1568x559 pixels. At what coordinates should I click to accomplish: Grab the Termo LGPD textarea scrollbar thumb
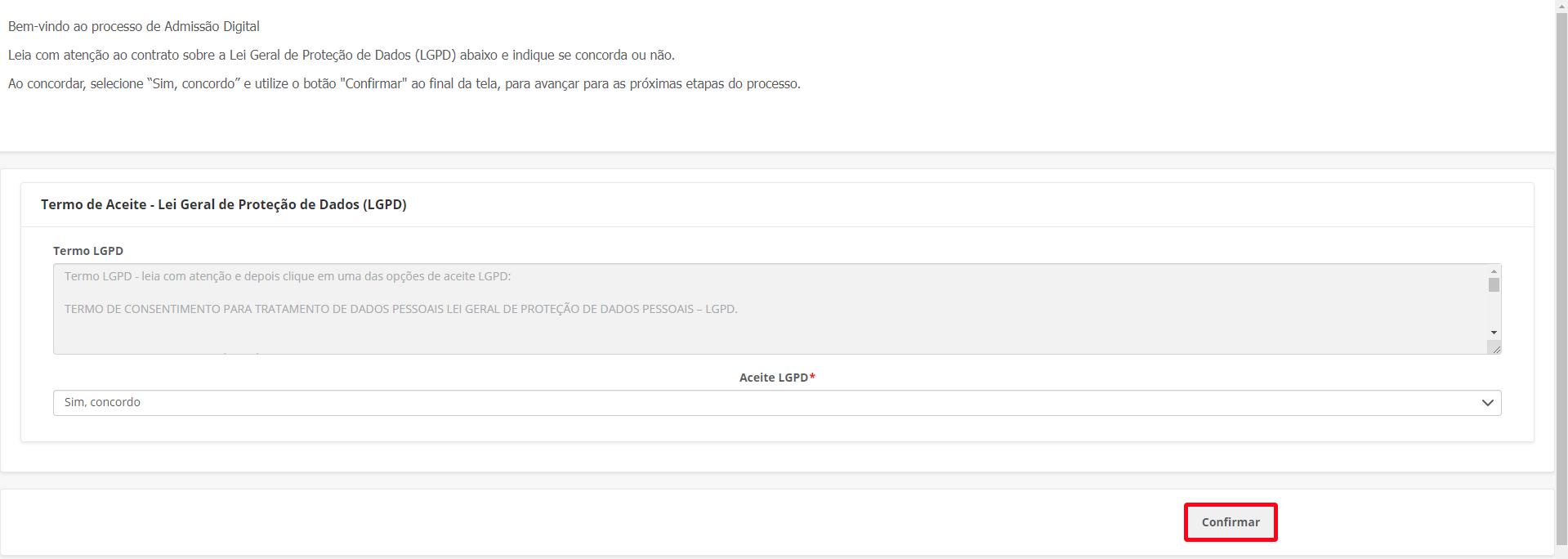(1494, 284)
